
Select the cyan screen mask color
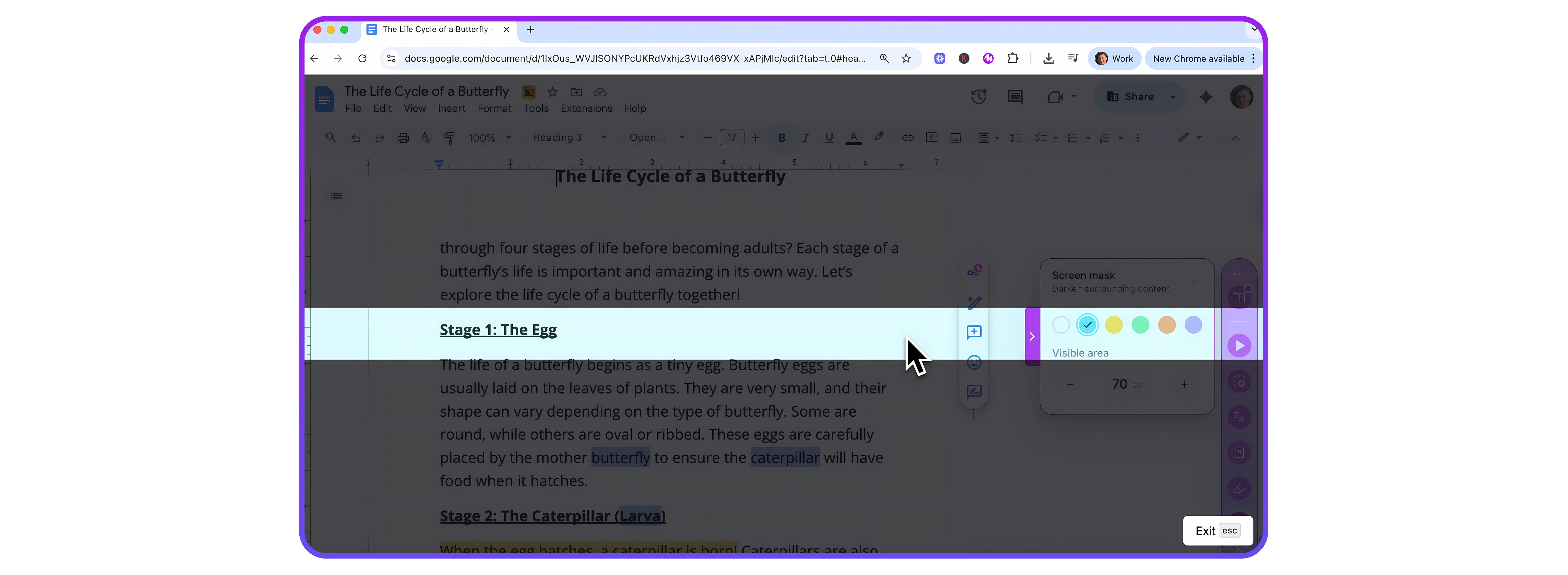tap(1087, 325)
